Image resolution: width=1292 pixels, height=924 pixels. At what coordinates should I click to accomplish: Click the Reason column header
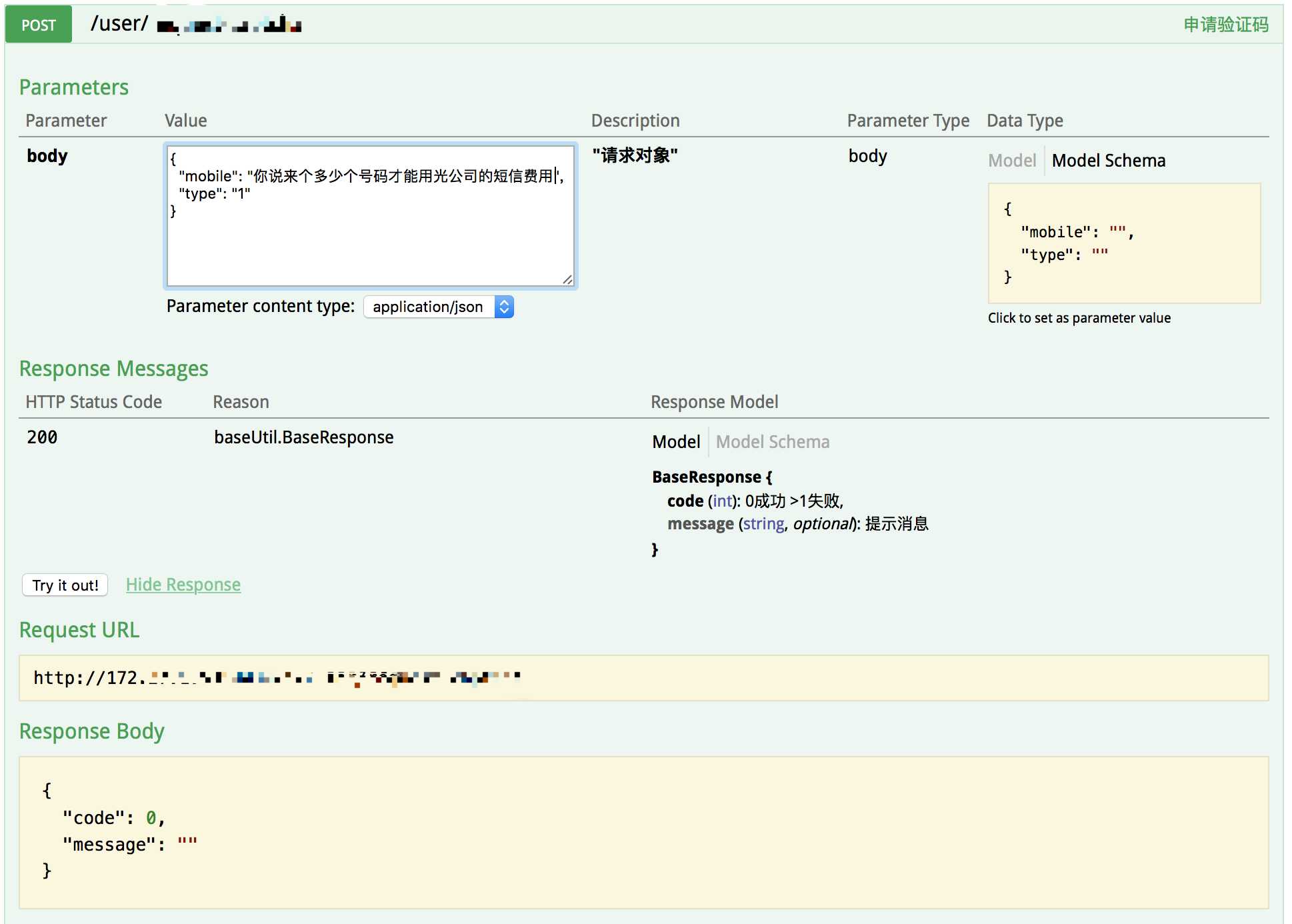click(241, 402)
